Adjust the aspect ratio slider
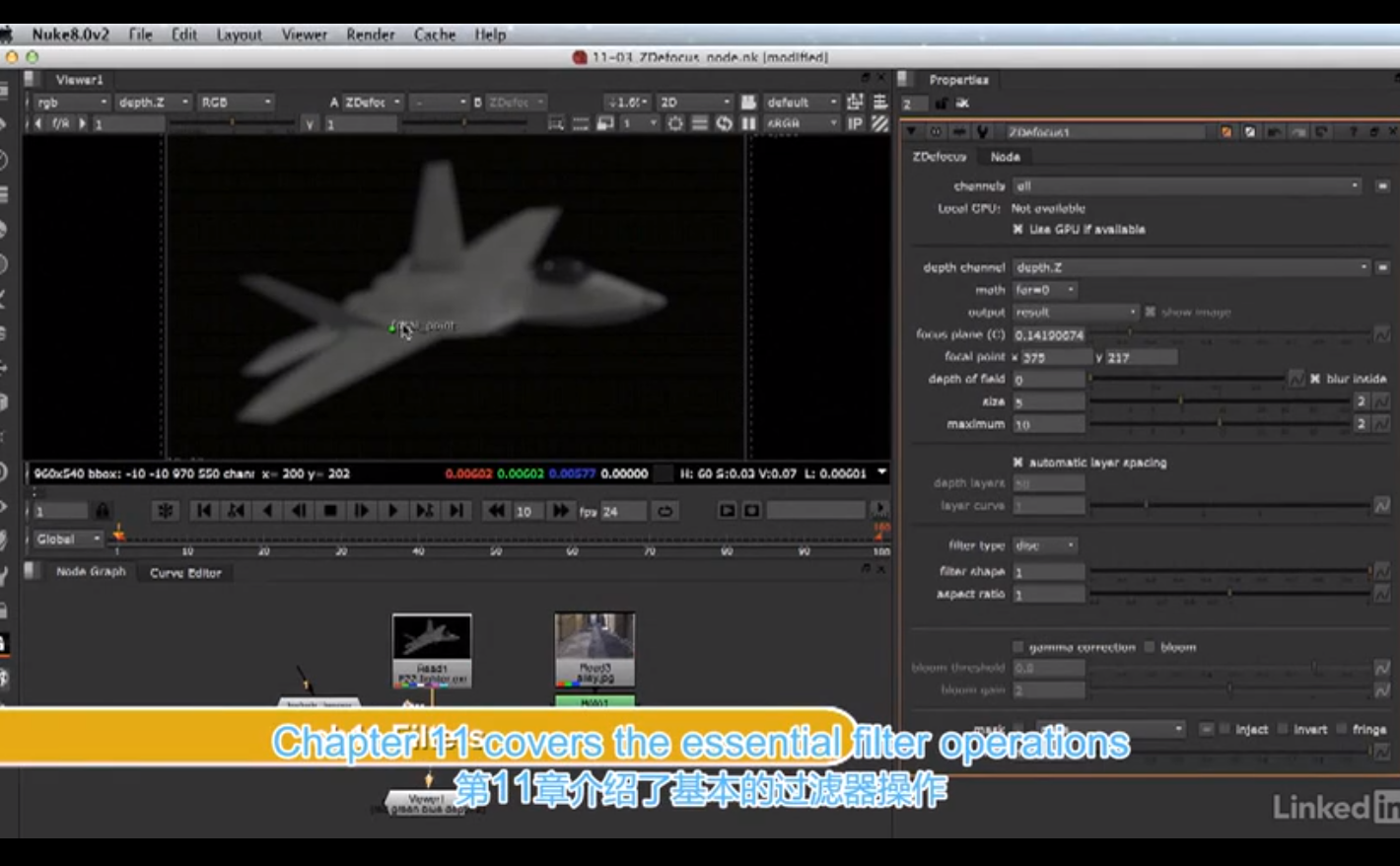This screenshot has width=1400, height=866. pos(1229,594)
